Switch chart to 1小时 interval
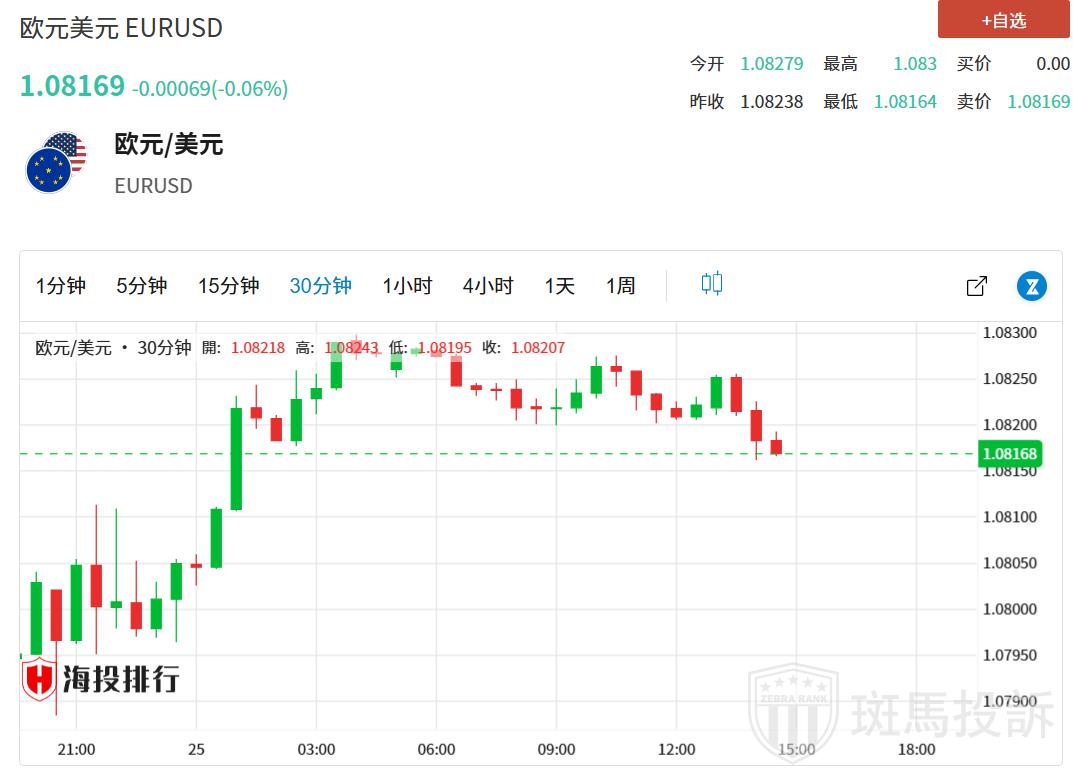This screenshot has width=1073, height=776. tap(407, 286)
